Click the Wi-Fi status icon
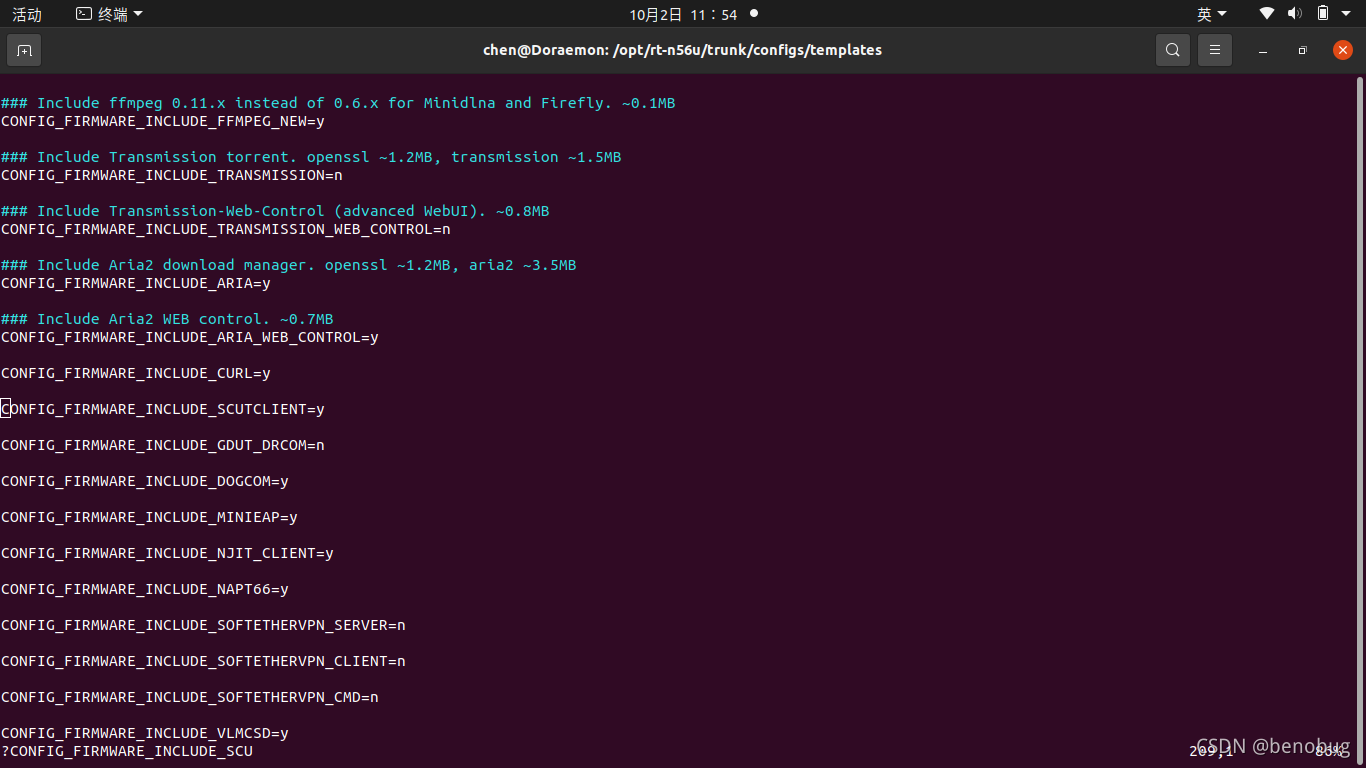The height and width of the screenshot is (768, 1366). (x=1267, y=14)
